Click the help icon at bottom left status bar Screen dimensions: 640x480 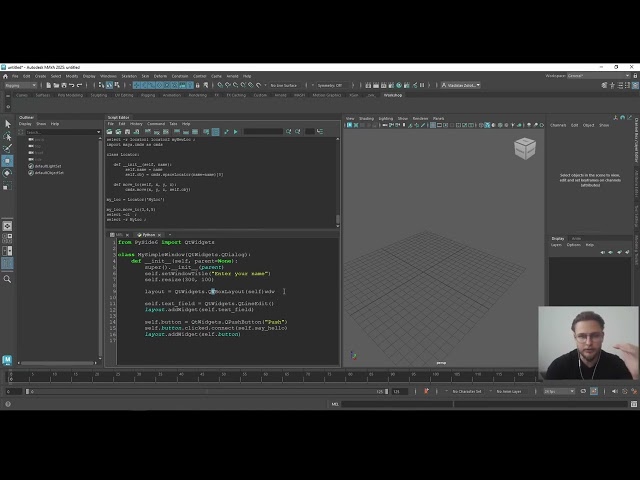[x=8, y=404]
